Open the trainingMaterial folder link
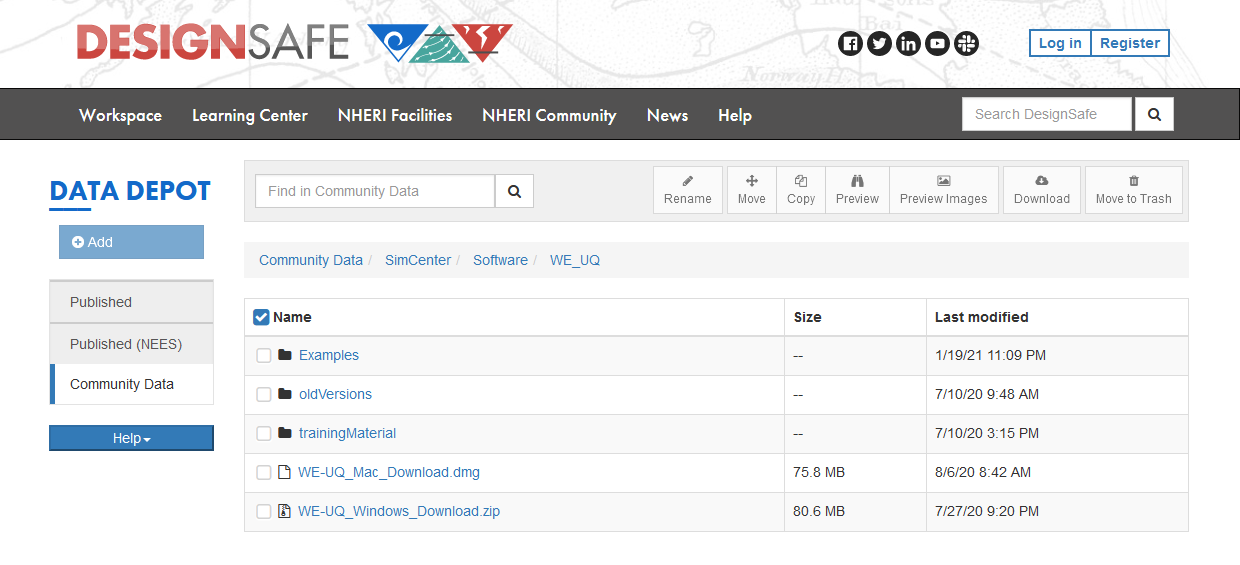This screenshot has height=565, width=1240. (x=347, y=433)
